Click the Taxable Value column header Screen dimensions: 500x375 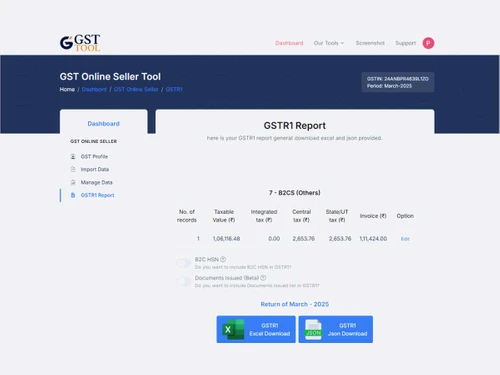click(224, 216)
